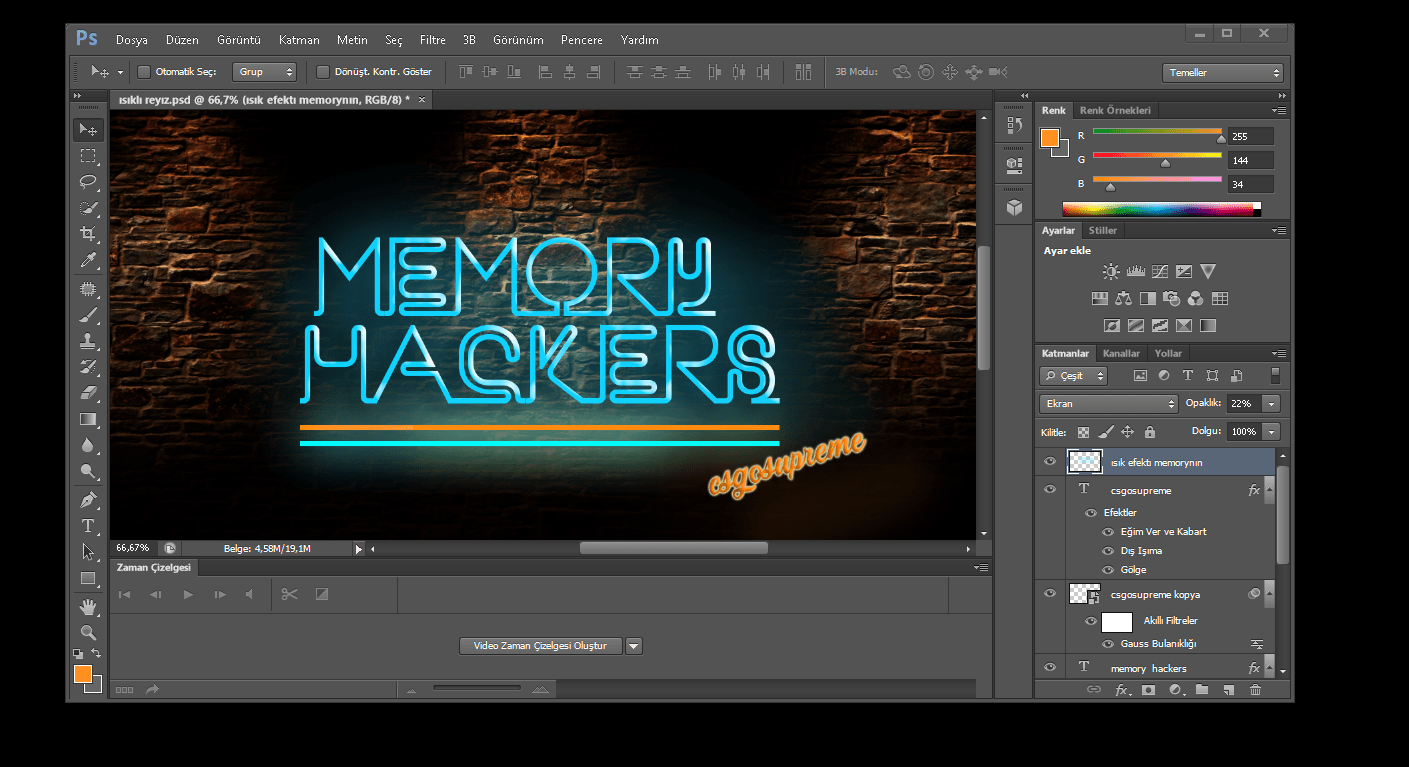Hide the memory hackers layer
The width and height of the screenshot is (1409, 767).
1049,668
